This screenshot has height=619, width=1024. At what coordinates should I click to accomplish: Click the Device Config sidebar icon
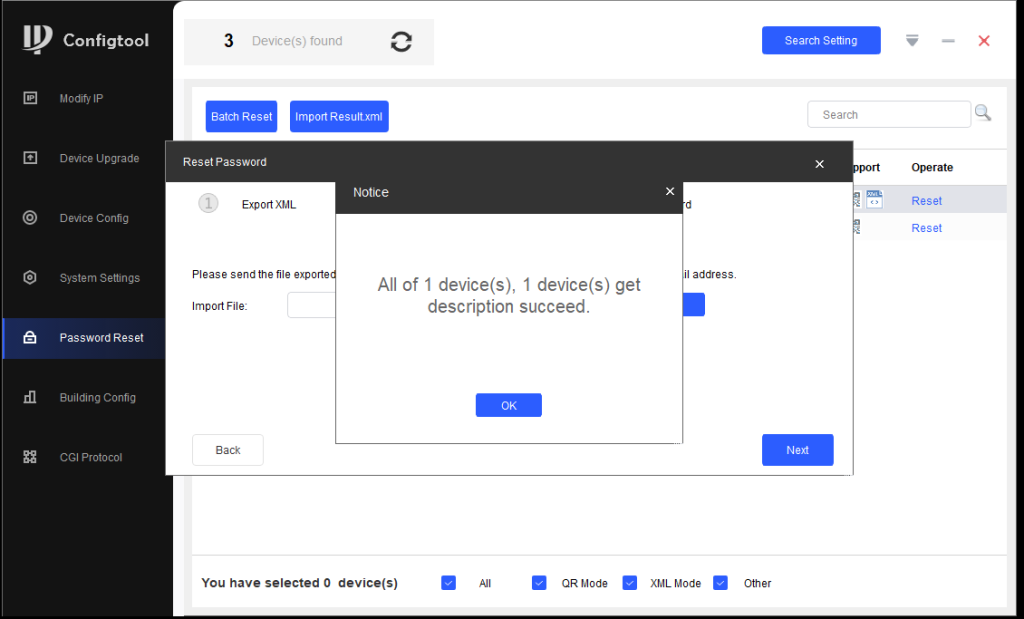tap(30, 218)
